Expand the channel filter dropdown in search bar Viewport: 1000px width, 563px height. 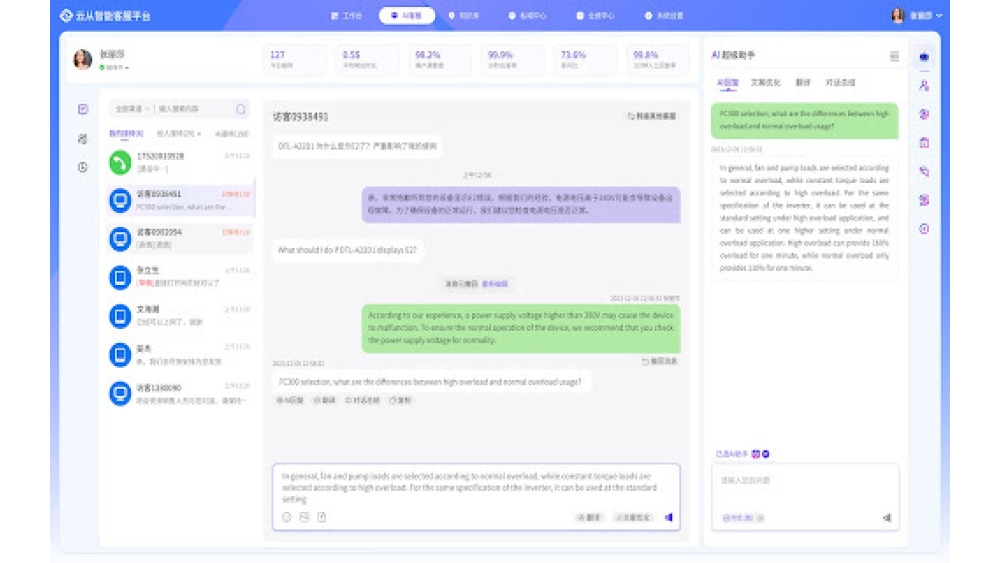132,109
